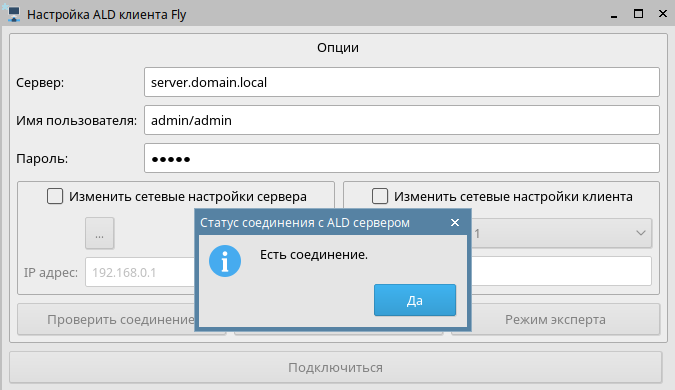This screenshot has width=675, height=390.
Task: Enable changing server network settings checkbox
Action: [x=55, y=196]
